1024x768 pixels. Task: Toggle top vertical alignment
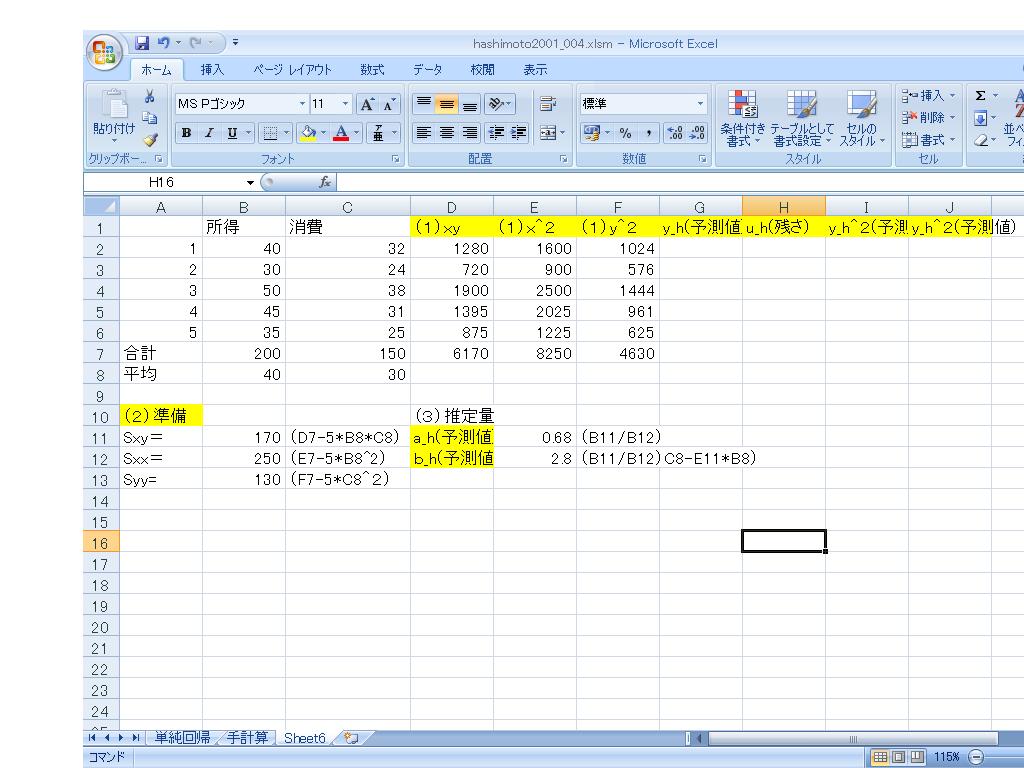point(424,104)
